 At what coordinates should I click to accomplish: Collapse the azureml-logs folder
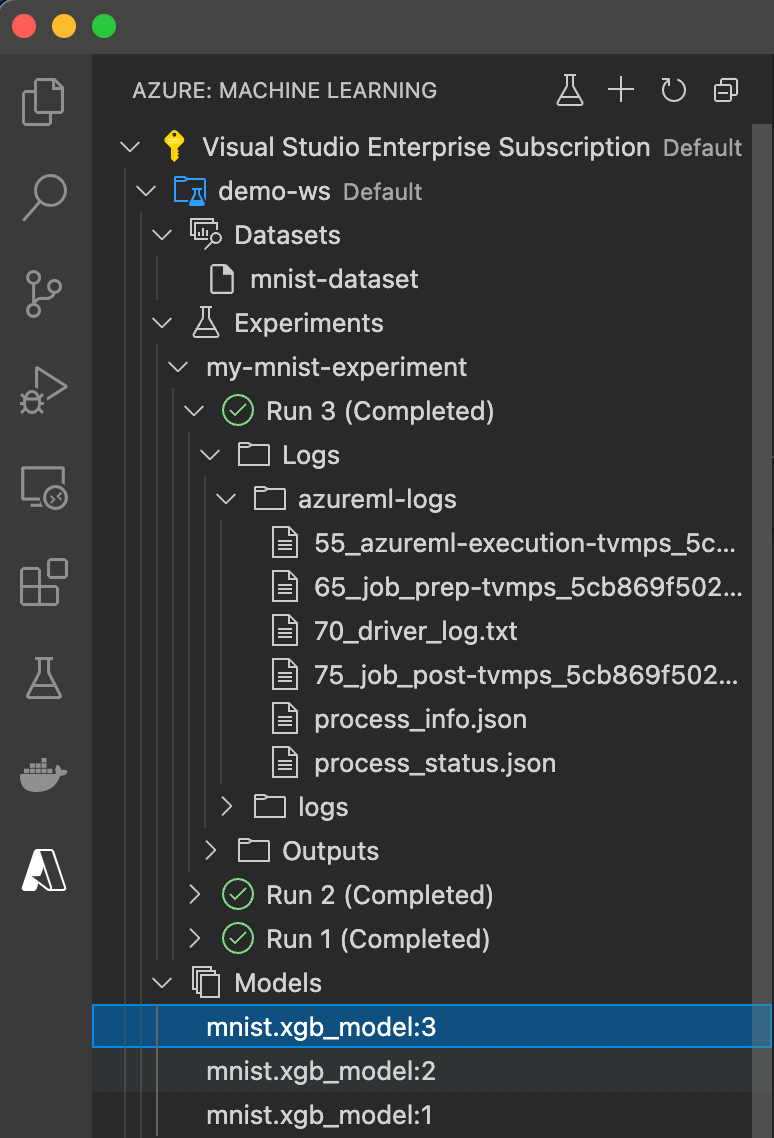[227, 499]
